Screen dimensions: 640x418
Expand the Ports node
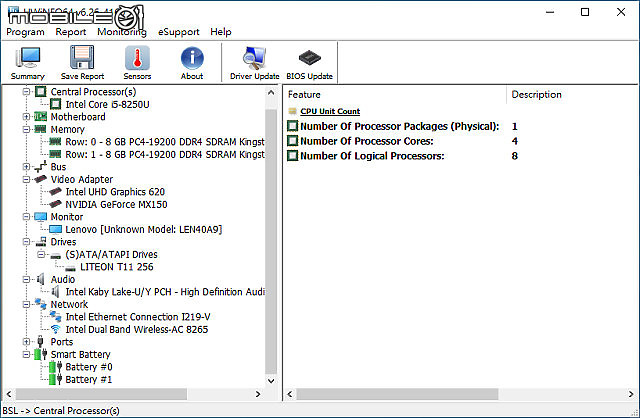(x=26, y=342)
